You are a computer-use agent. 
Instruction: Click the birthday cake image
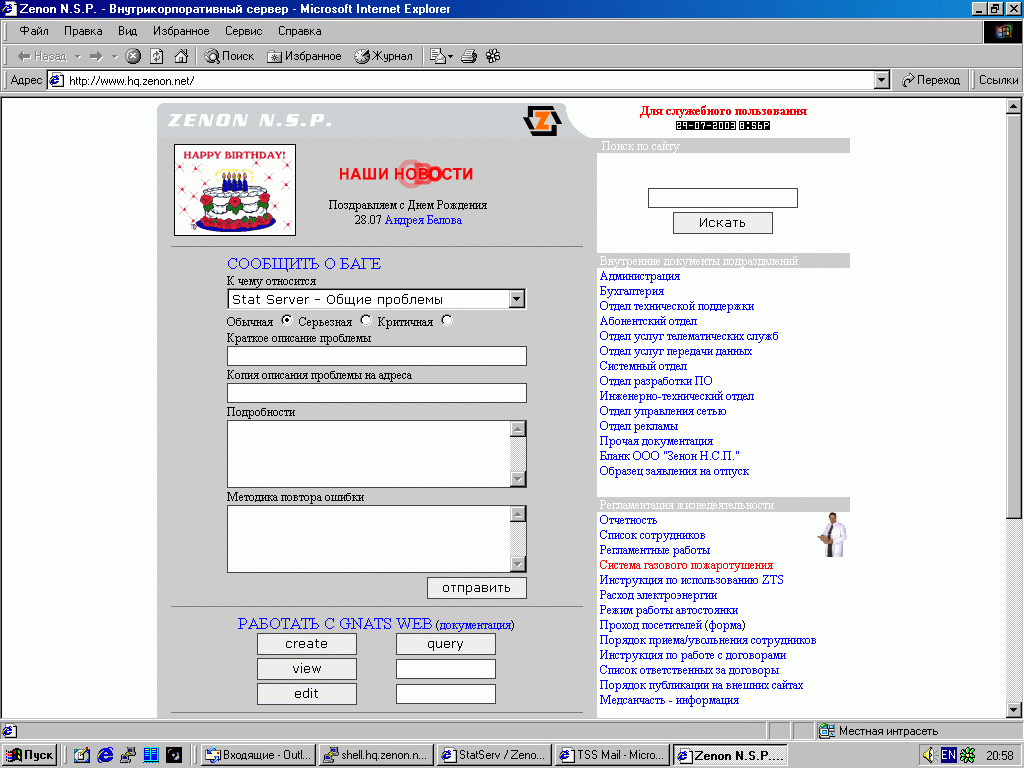point(235,189)
